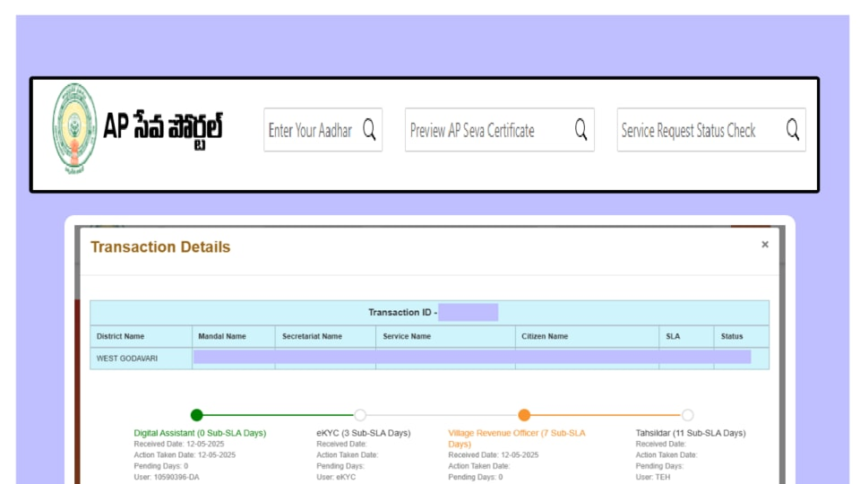Click the District Name column header
The height and width of the screenshot is (484, 860).
point(120,337)
